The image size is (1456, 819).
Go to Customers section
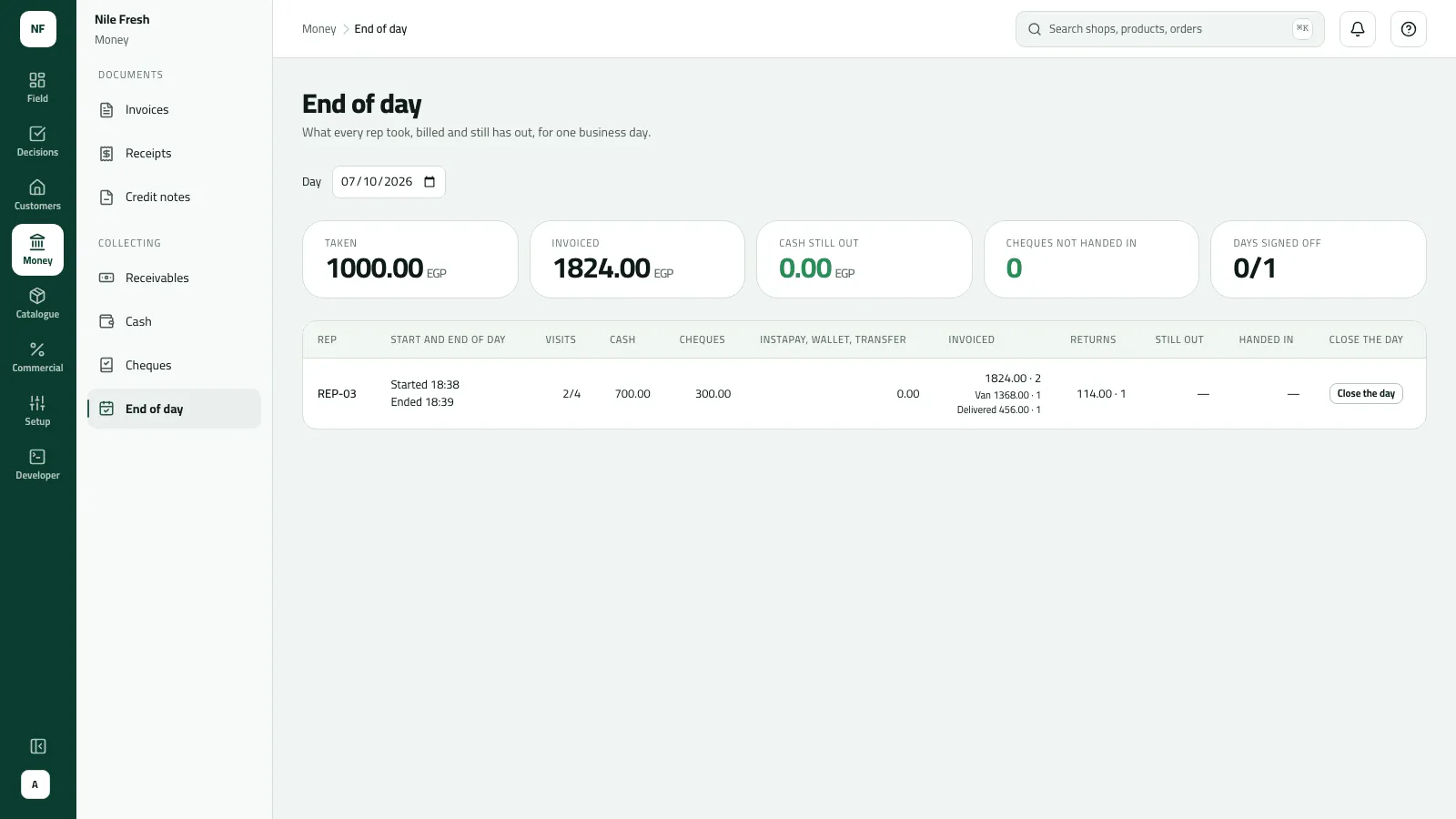(37, 196)
